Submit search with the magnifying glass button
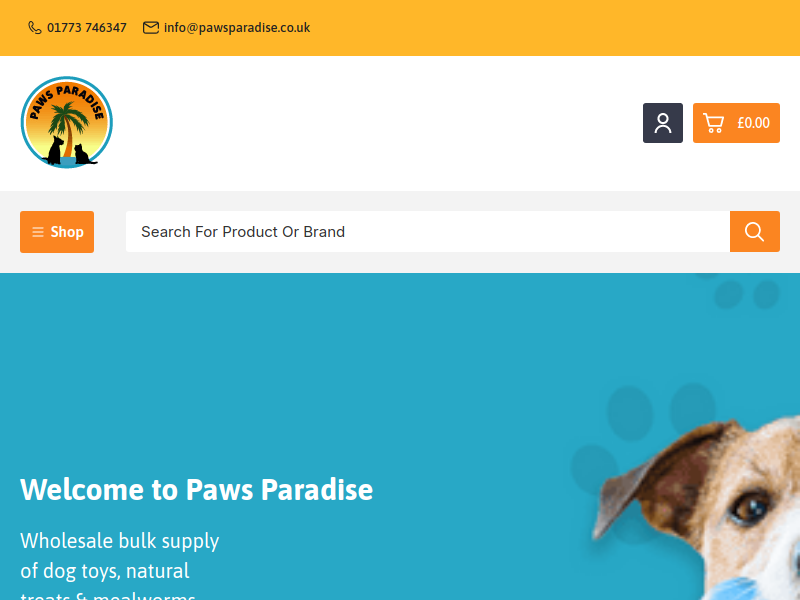Image resolution: width=800 pixels, height=600 pixels. tap(755, 232)
